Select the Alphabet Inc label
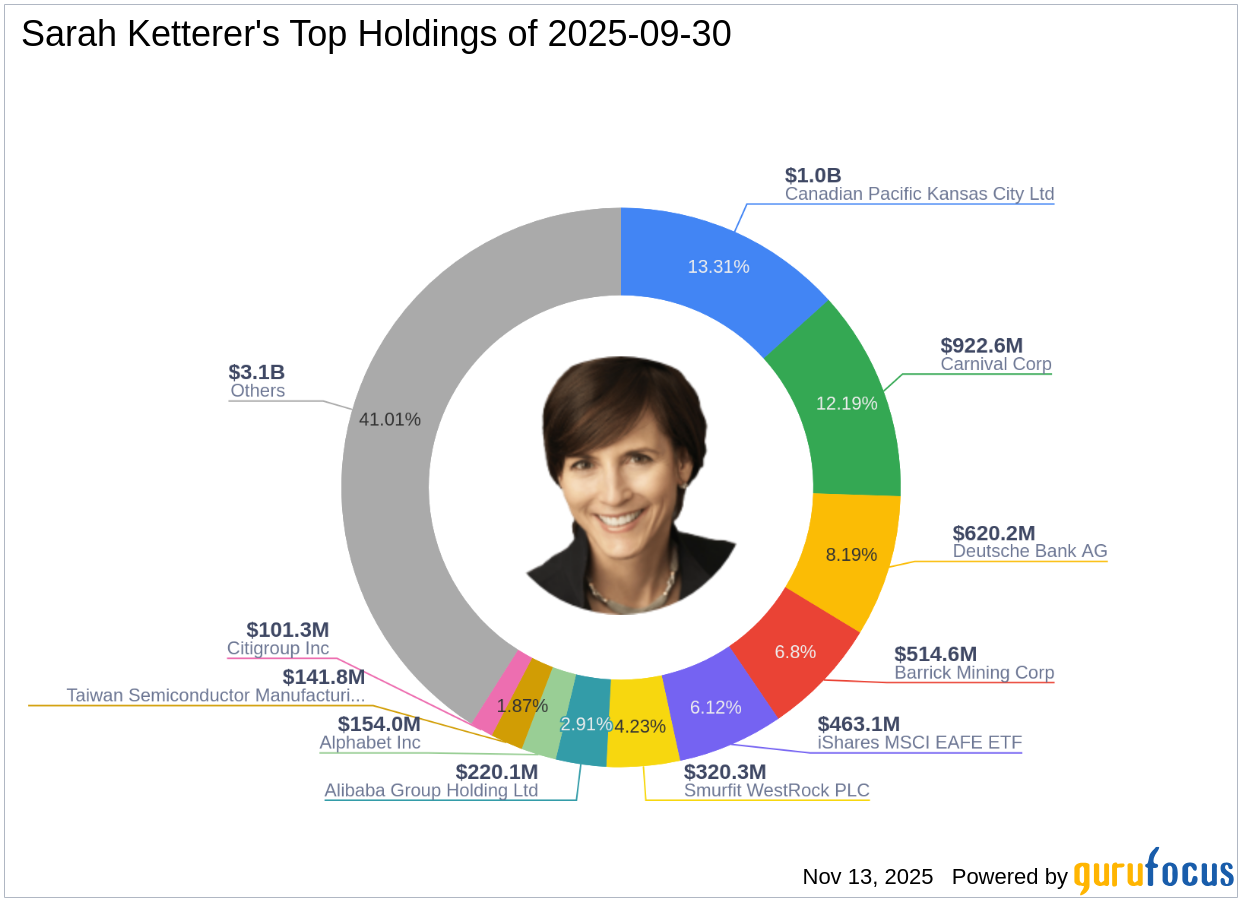This screenshot has height=902, width=1242. 370,743
